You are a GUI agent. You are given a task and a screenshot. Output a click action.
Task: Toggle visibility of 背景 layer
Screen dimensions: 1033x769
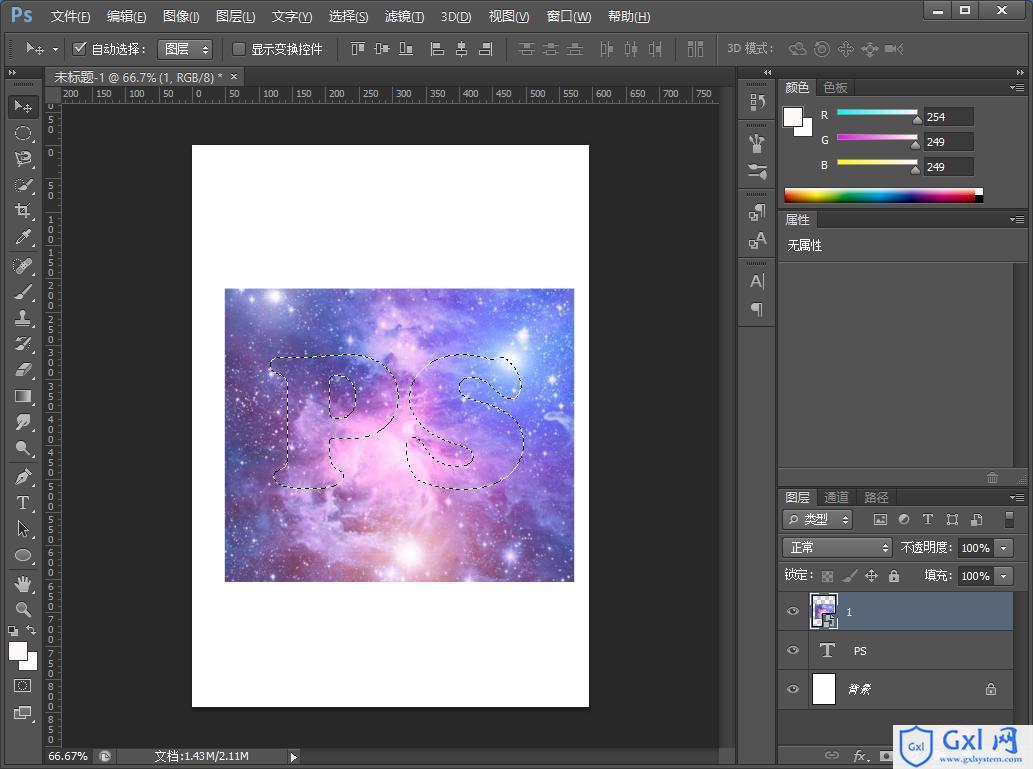793,689
